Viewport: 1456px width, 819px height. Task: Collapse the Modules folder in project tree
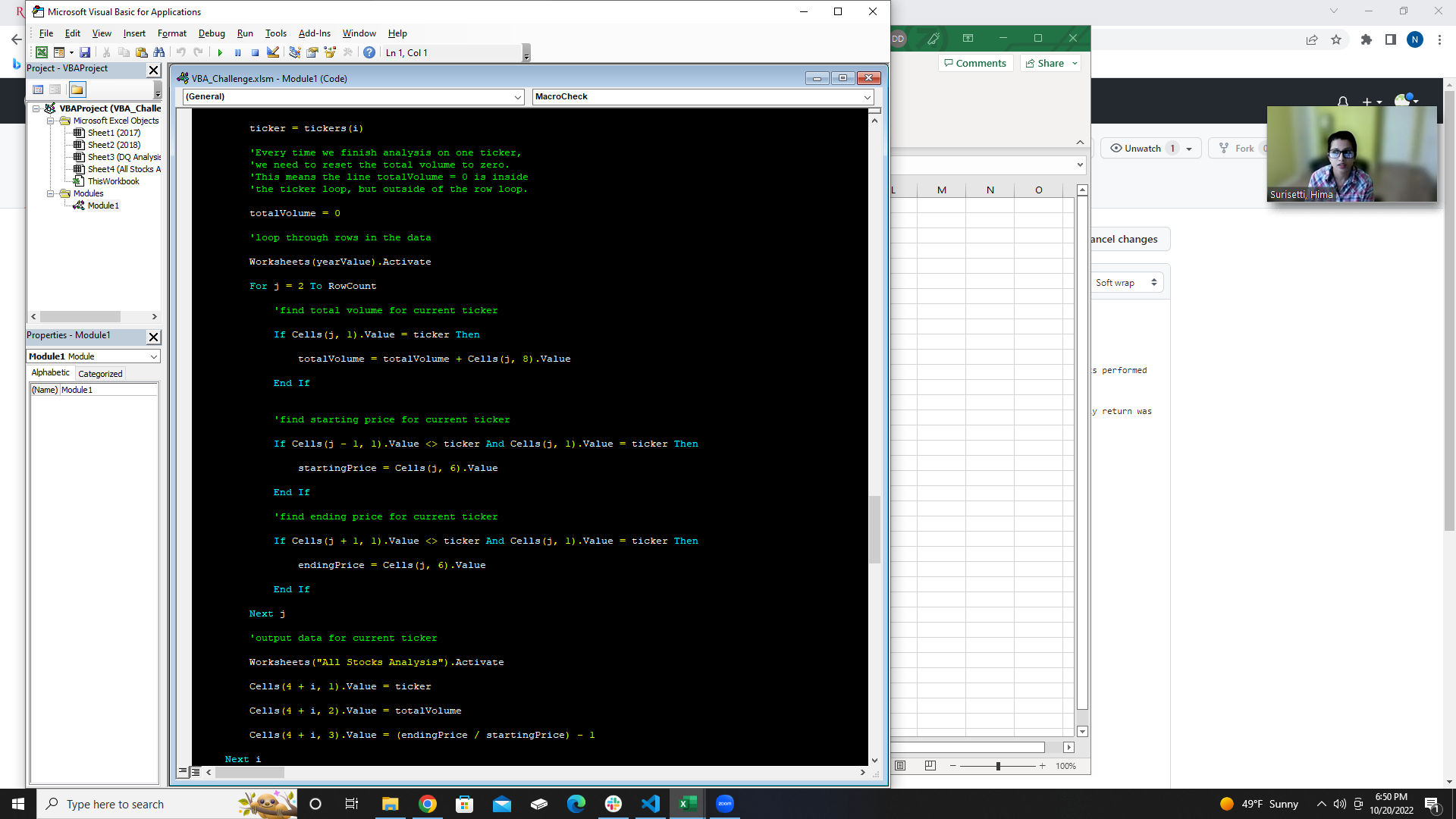51,193
